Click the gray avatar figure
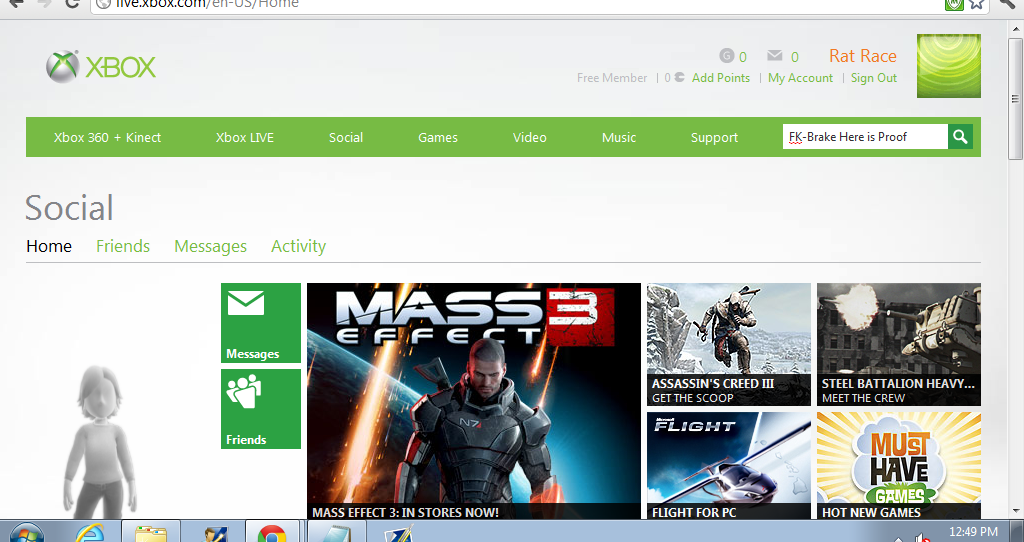This screenshot has width=1024, height=542. tap(101, 441)
